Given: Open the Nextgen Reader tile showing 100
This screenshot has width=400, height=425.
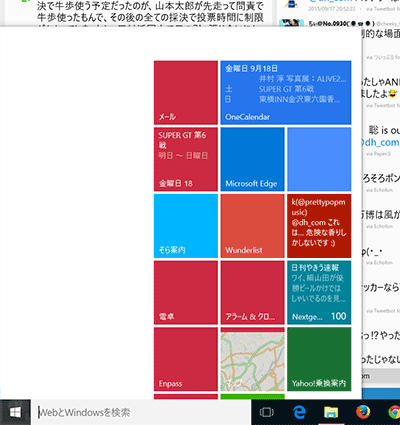Looking at the screenshot, I should click(319, 293).
